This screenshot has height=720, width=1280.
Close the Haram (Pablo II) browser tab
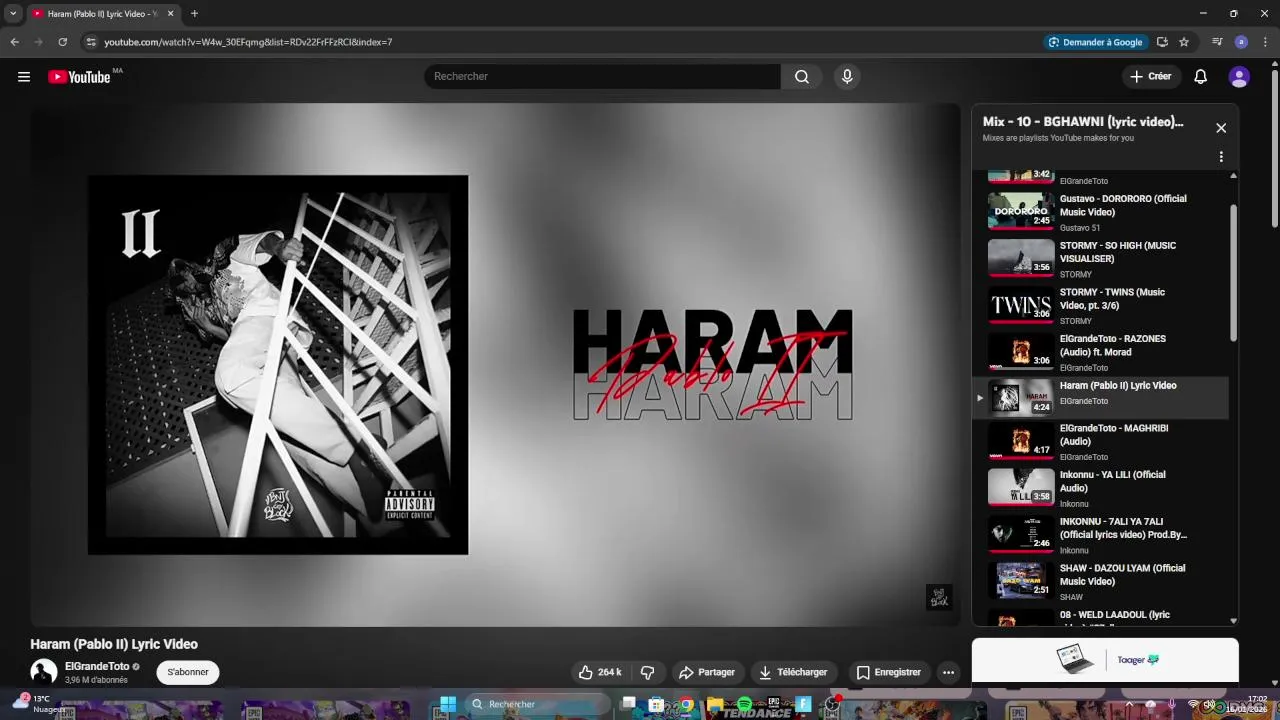(170, 14)
